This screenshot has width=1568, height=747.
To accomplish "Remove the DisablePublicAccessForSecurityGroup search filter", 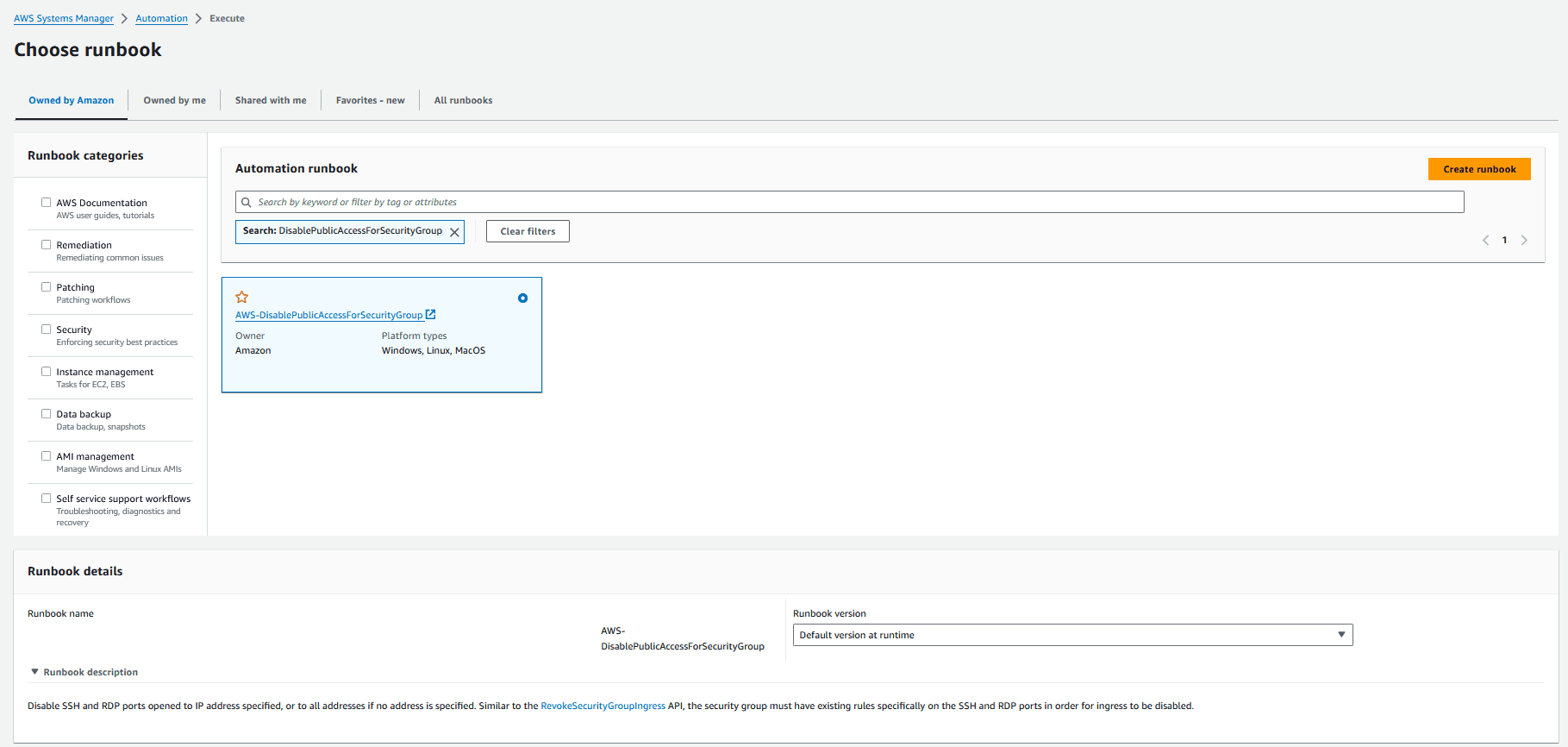I will 454,232.
